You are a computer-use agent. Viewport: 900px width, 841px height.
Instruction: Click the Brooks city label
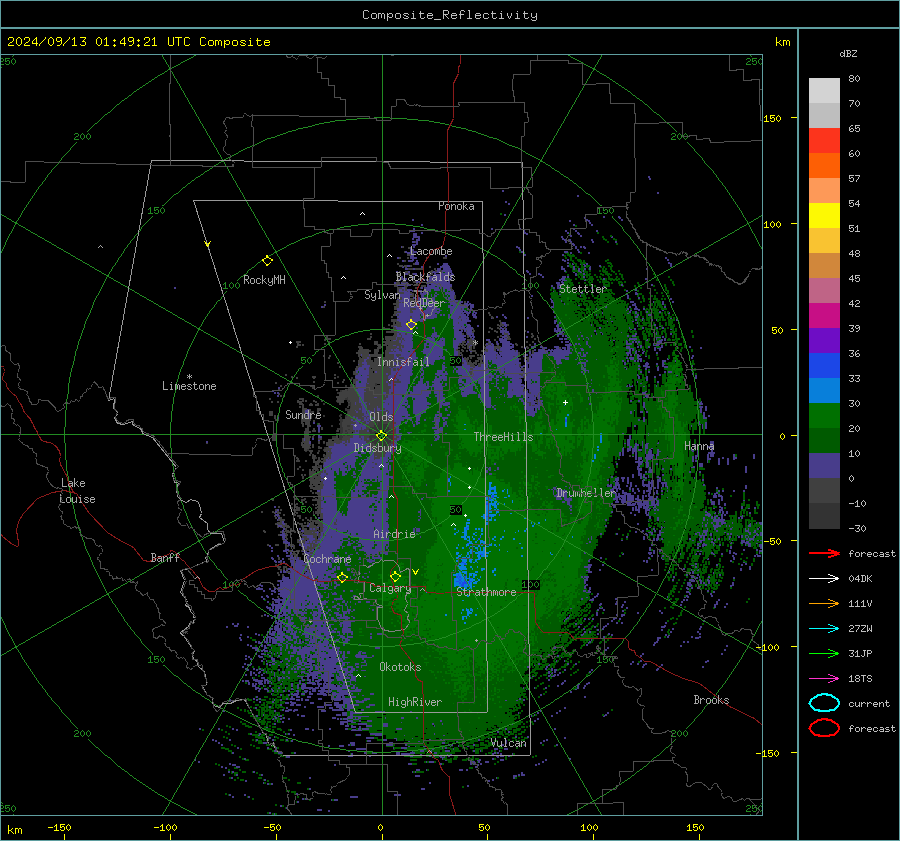click(711, 700)
